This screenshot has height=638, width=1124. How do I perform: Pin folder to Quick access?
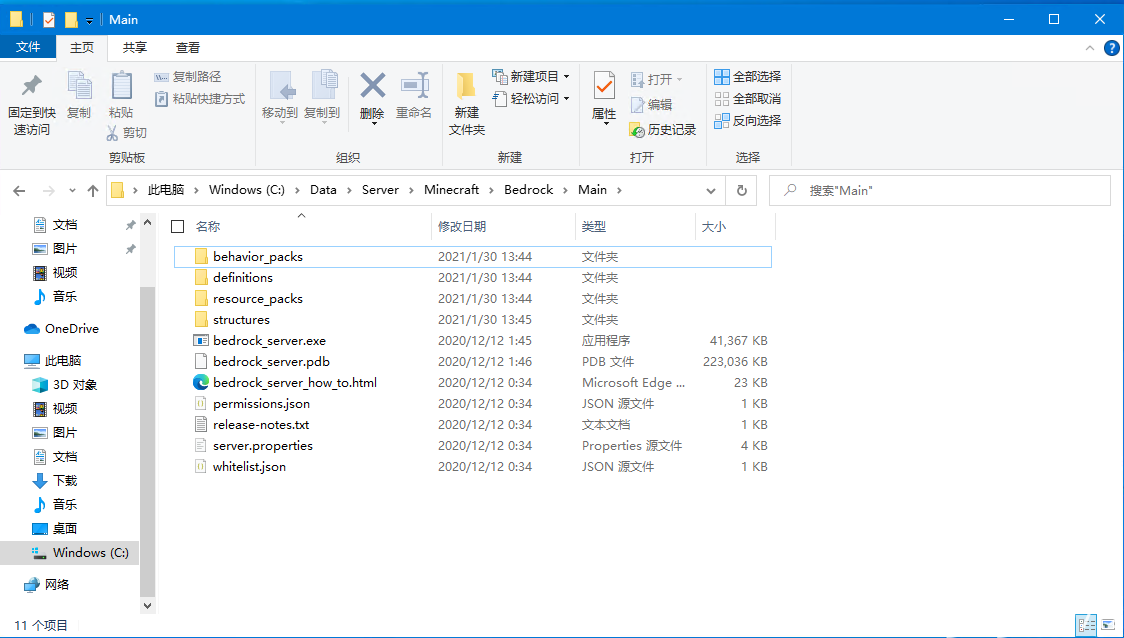[x=32, y=103]
